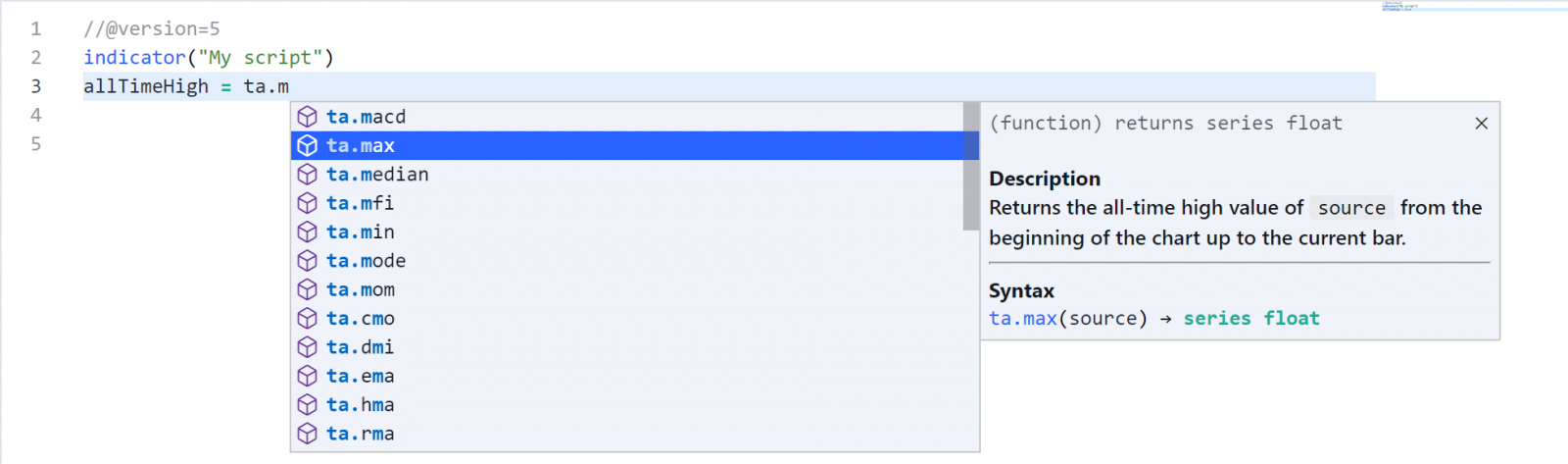This screenshot has height=464, width=1568.
Task: Close the function documentation popup
Action: (x=1481, y=124)
